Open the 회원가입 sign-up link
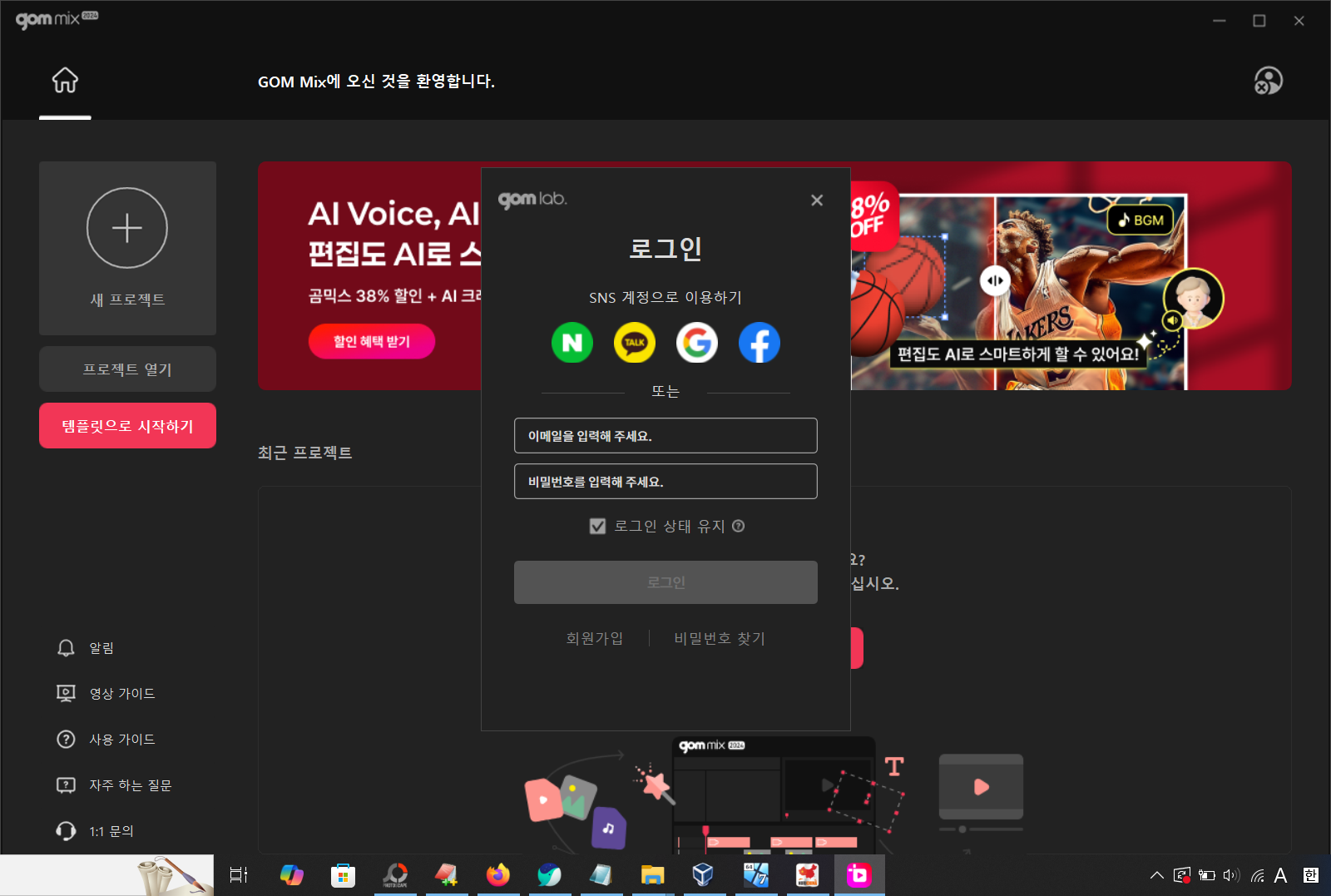The height and width of the screenshot is (896, 1331). click(594, 638)
